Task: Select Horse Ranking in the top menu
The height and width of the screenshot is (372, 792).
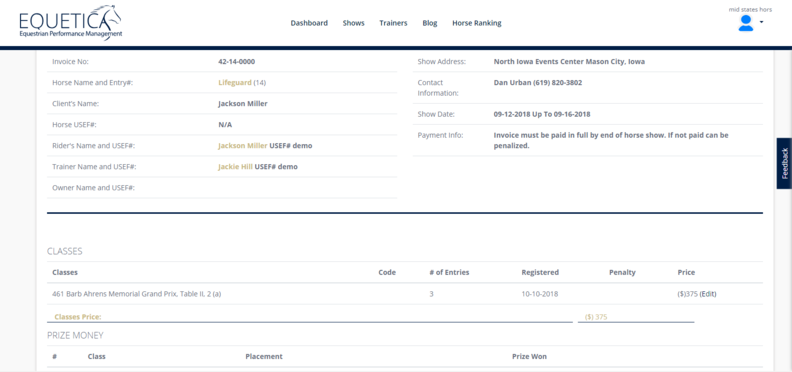Action: [477, 23]
